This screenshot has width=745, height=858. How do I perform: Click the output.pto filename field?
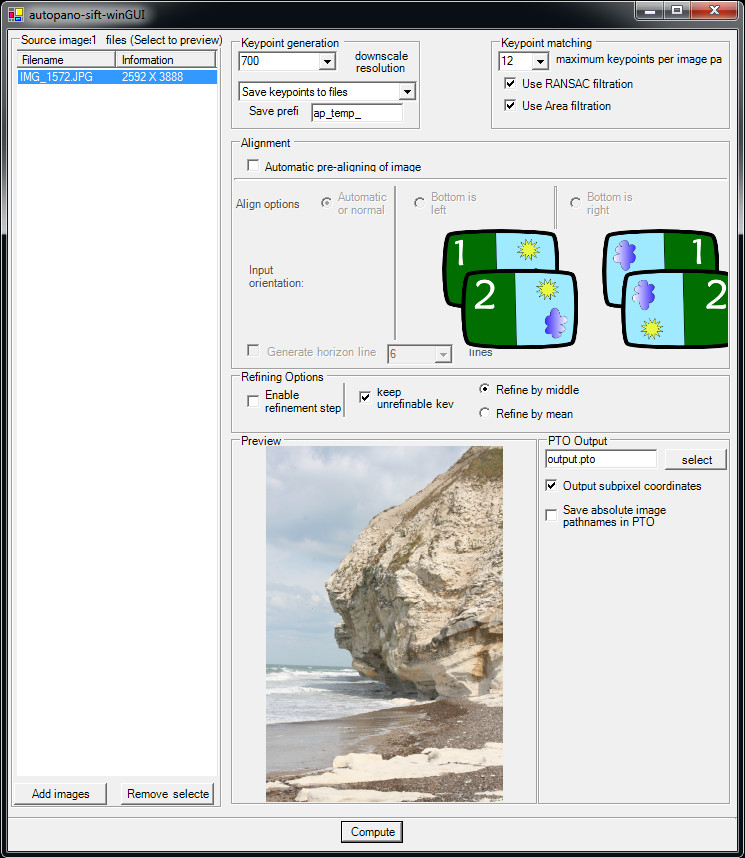[601, 459]
